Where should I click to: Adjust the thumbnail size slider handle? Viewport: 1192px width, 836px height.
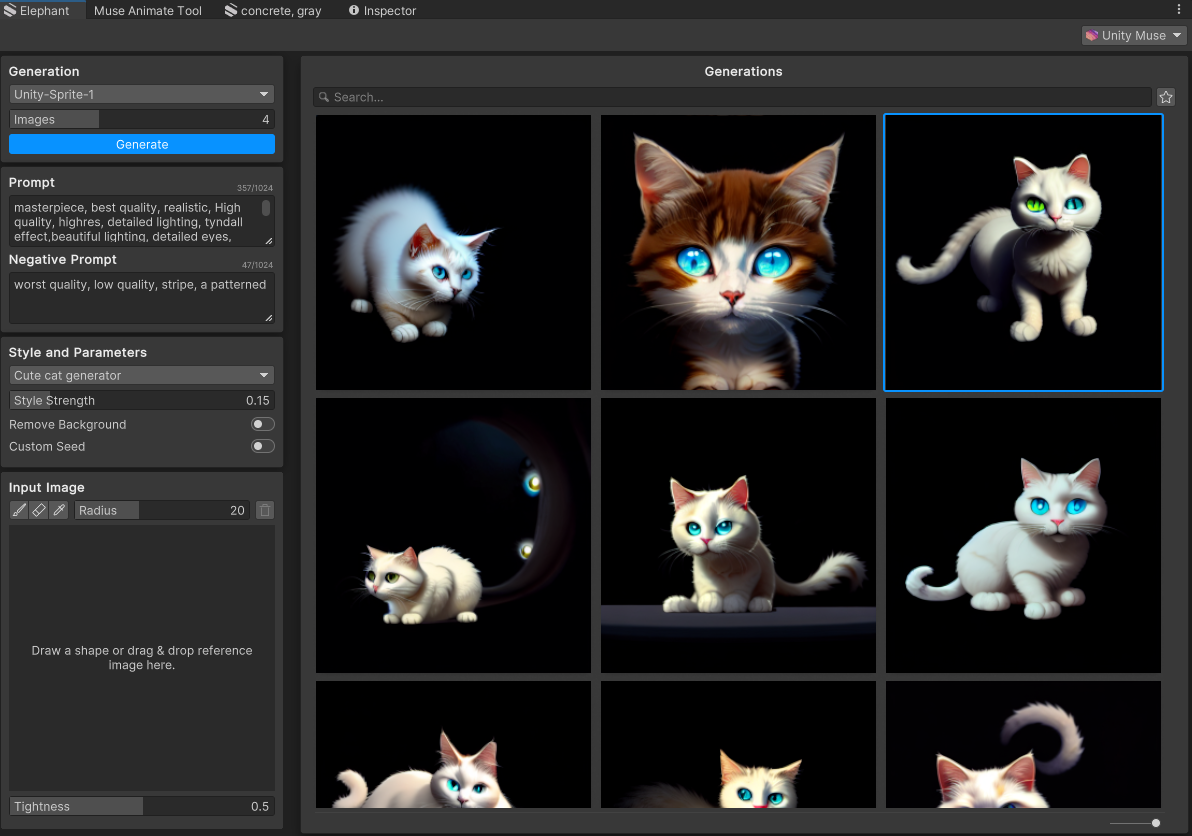[x=1156, y=823]
